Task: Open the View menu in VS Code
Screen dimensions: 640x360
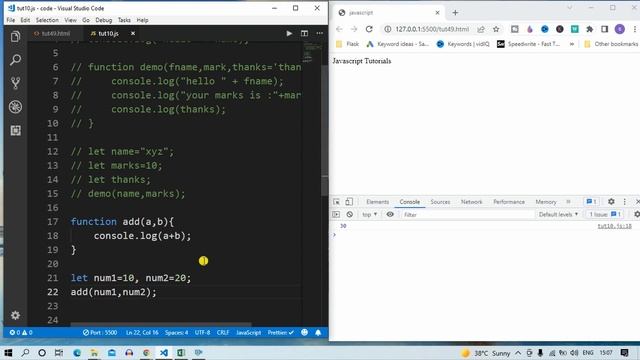Action: 70,20
